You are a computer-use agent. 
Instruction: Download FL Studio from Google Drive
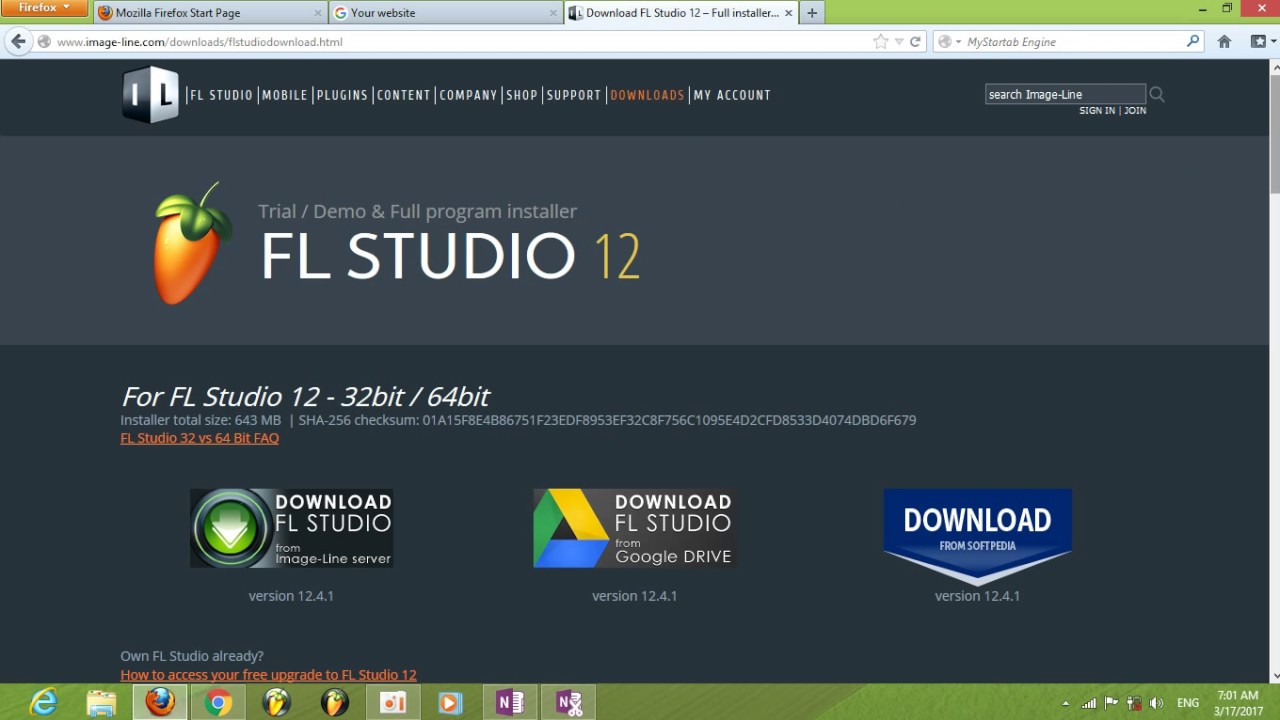(634, 528)
